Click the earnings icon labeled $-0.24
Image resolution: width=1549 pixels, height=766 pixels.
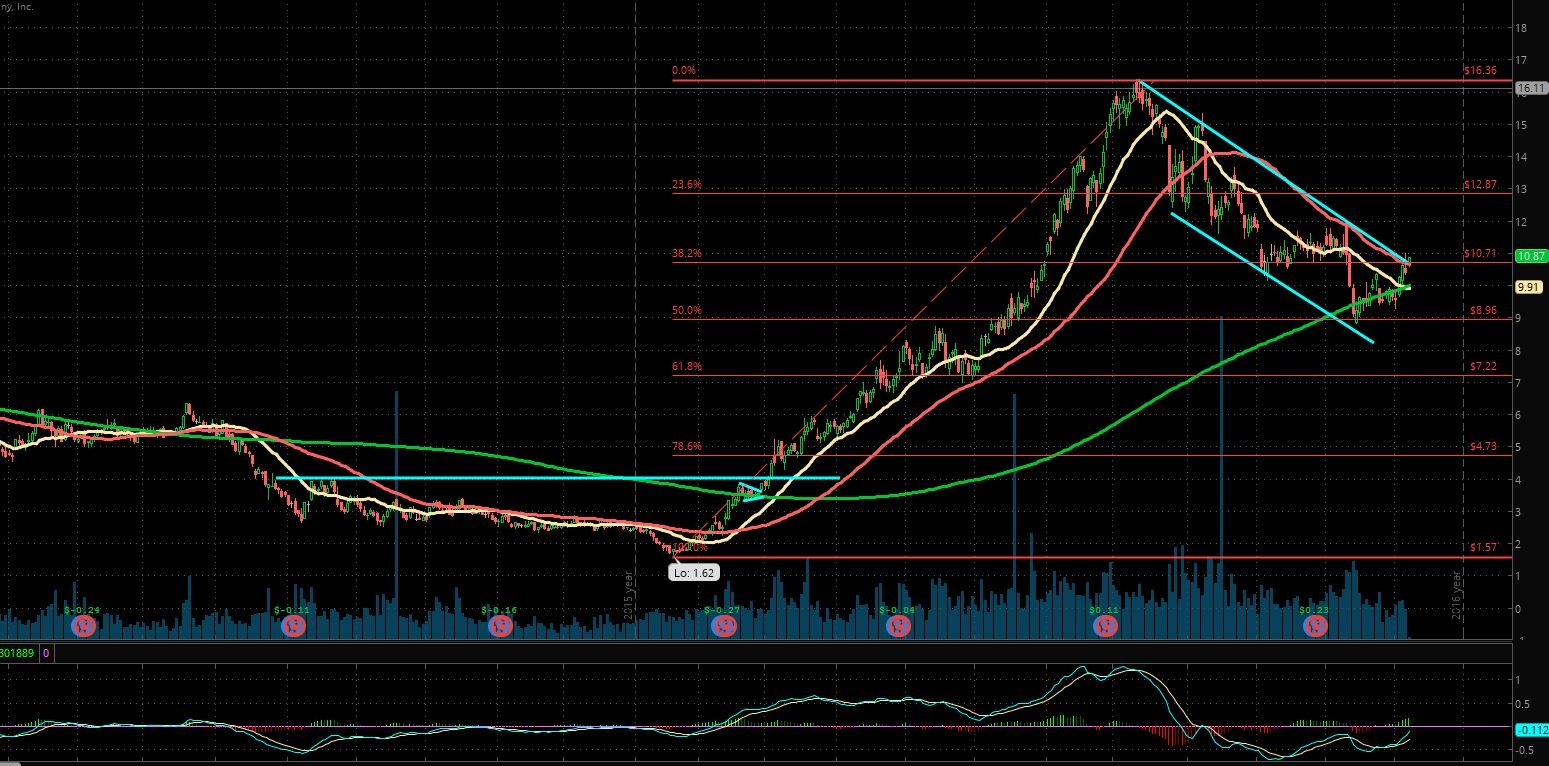(86, 626)
